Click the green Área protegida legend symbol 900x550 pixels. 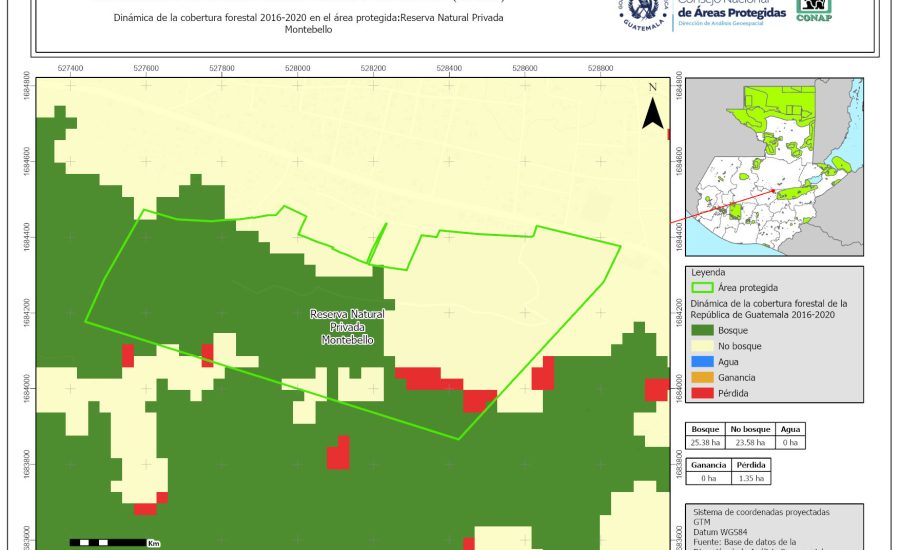pos(703,287)
